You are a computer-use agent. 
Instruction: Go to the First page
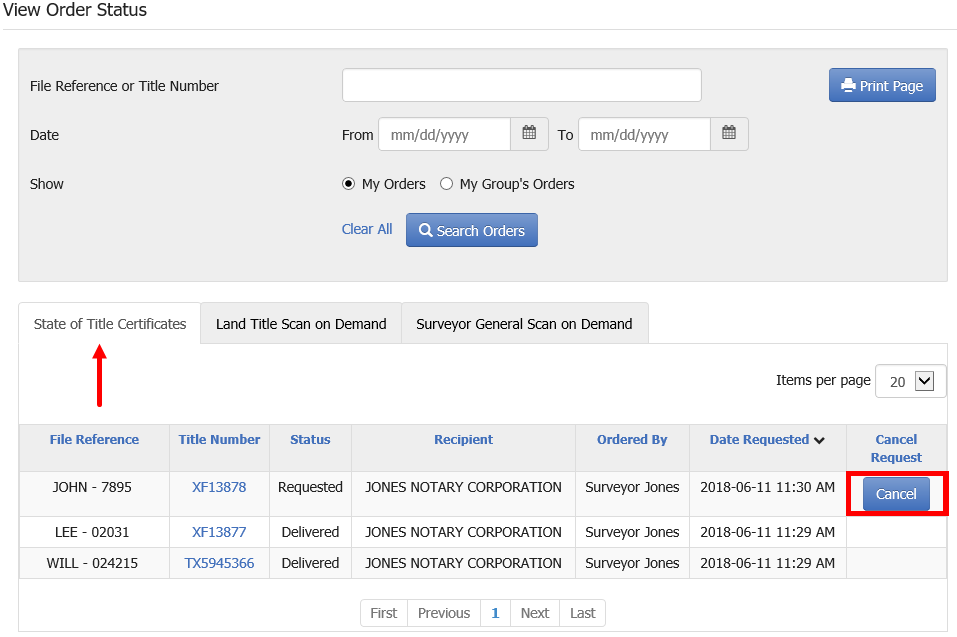pos(384,613)
